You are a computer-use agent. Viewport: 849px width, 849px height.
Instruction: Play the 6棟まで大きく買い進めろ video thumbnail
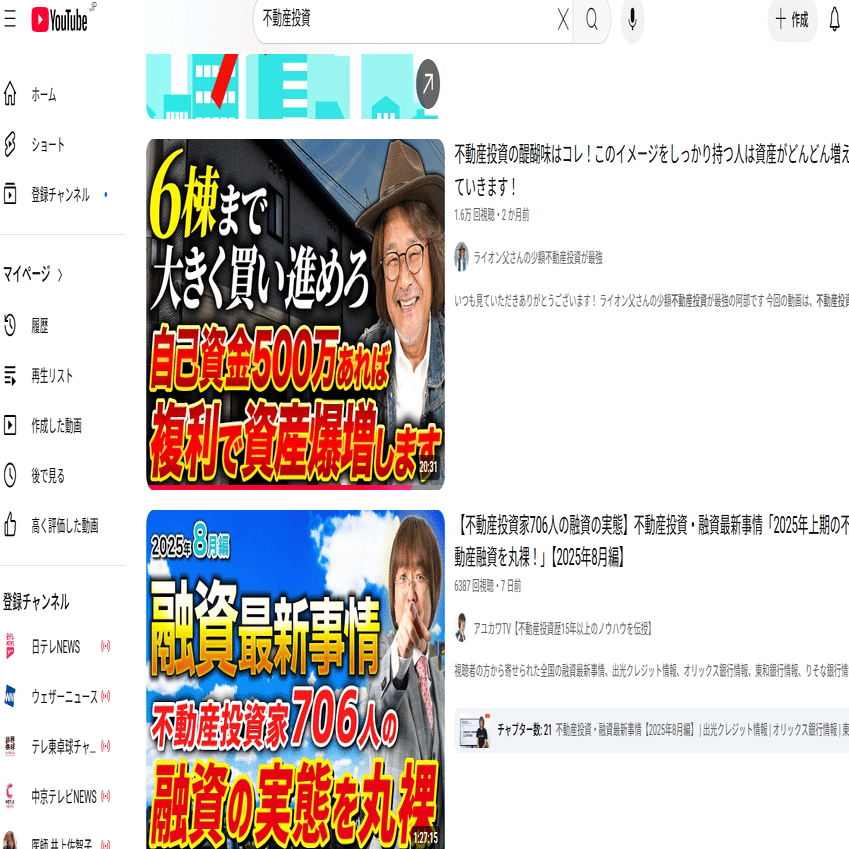[295, 314]
